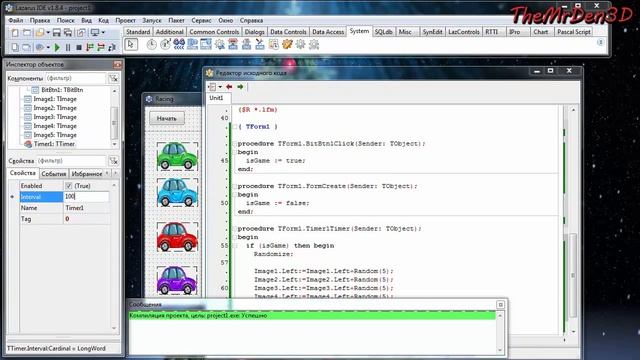Screen dimensions: 640x360
Task: Pick the TTimer clock component icon
Action: (x=151, y=44)
